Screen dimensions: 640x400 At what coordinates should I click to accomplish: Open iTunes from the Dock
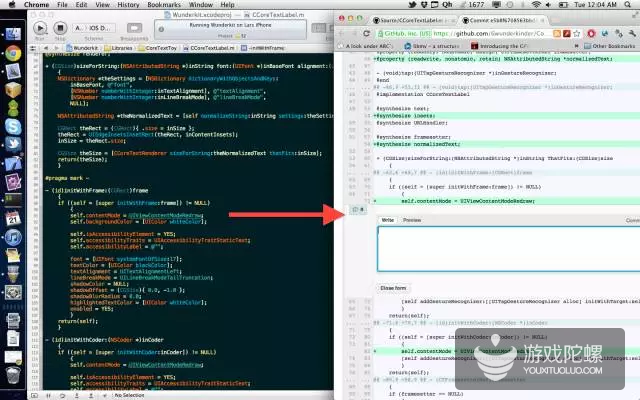(13, 237)
